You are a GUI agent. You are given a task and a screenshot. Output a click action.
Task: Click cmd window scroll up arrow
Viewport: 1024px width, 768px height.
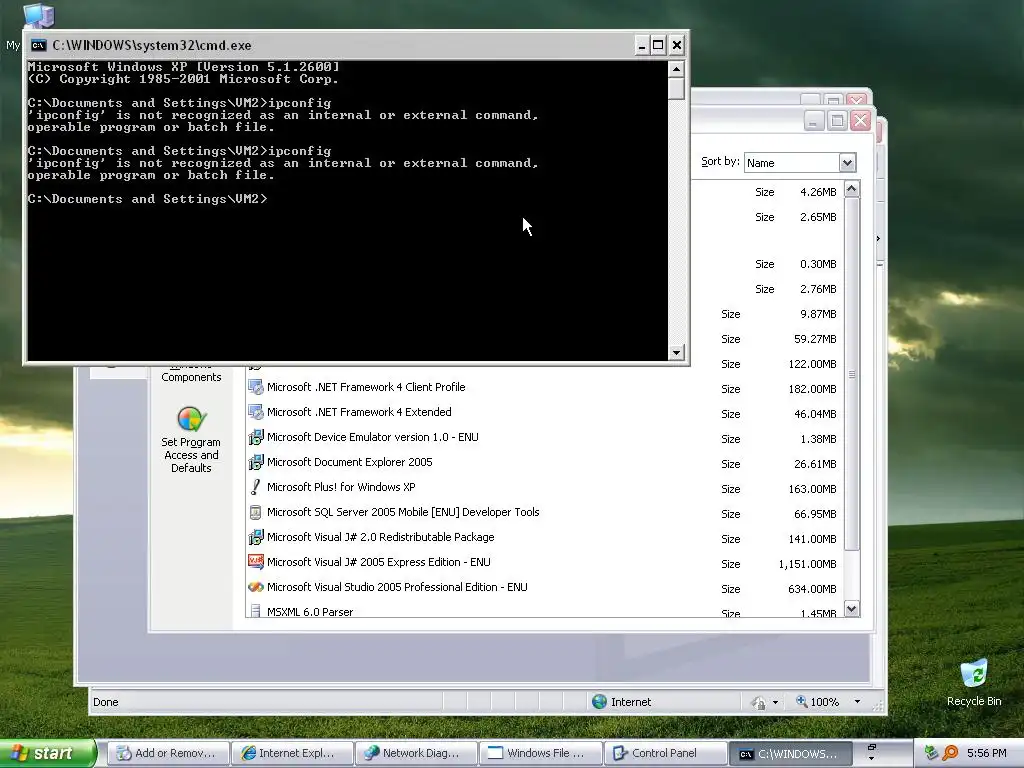click(x=676, y=69)
